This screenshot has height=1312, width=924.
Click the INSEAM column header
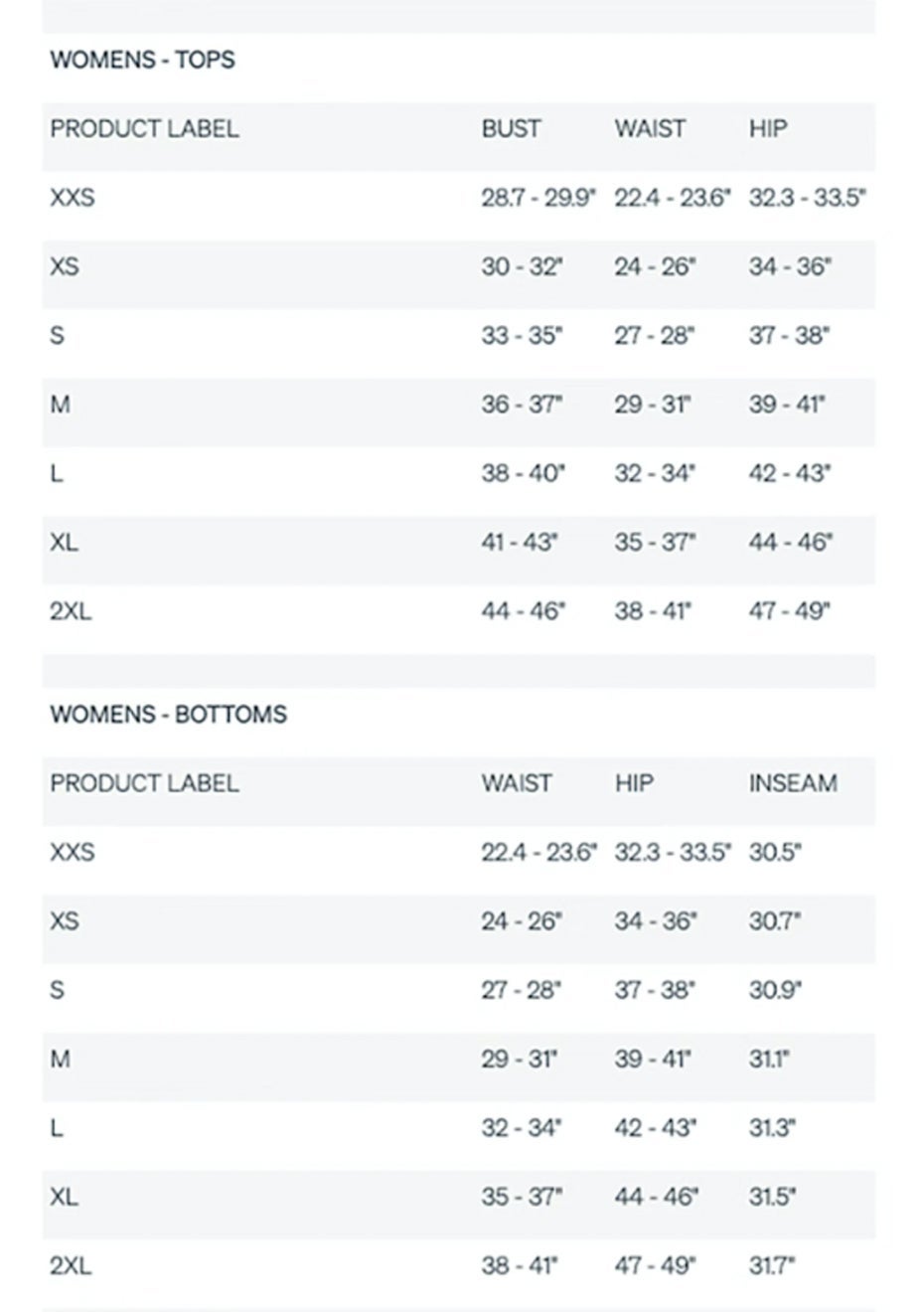tap(792, 783)
